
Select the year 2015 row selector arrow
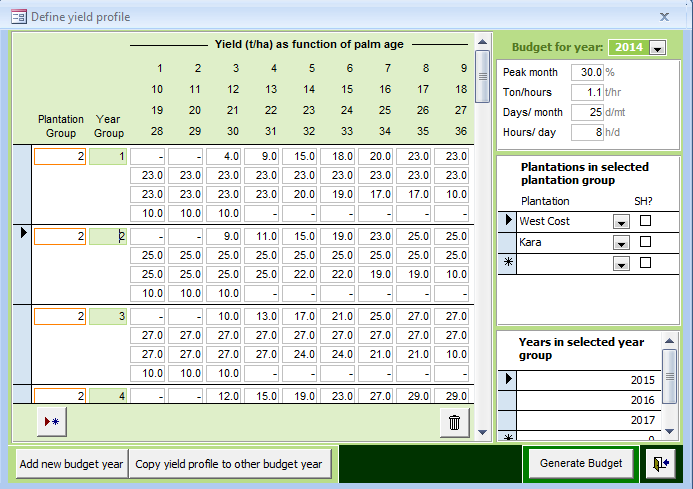tap(507, 379)
